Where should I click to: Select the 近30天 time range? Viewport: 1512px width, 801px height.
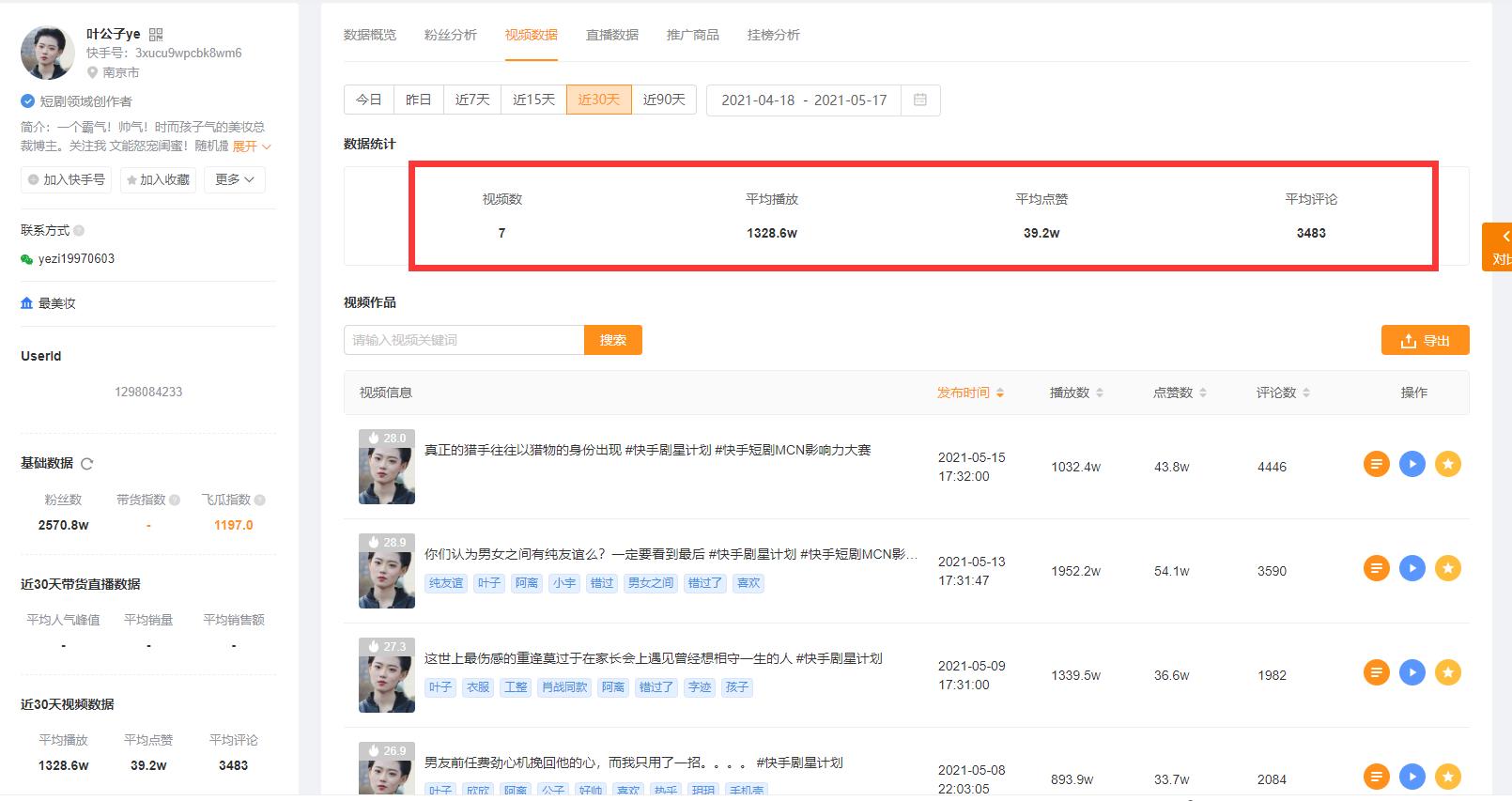tap(598, 100)
